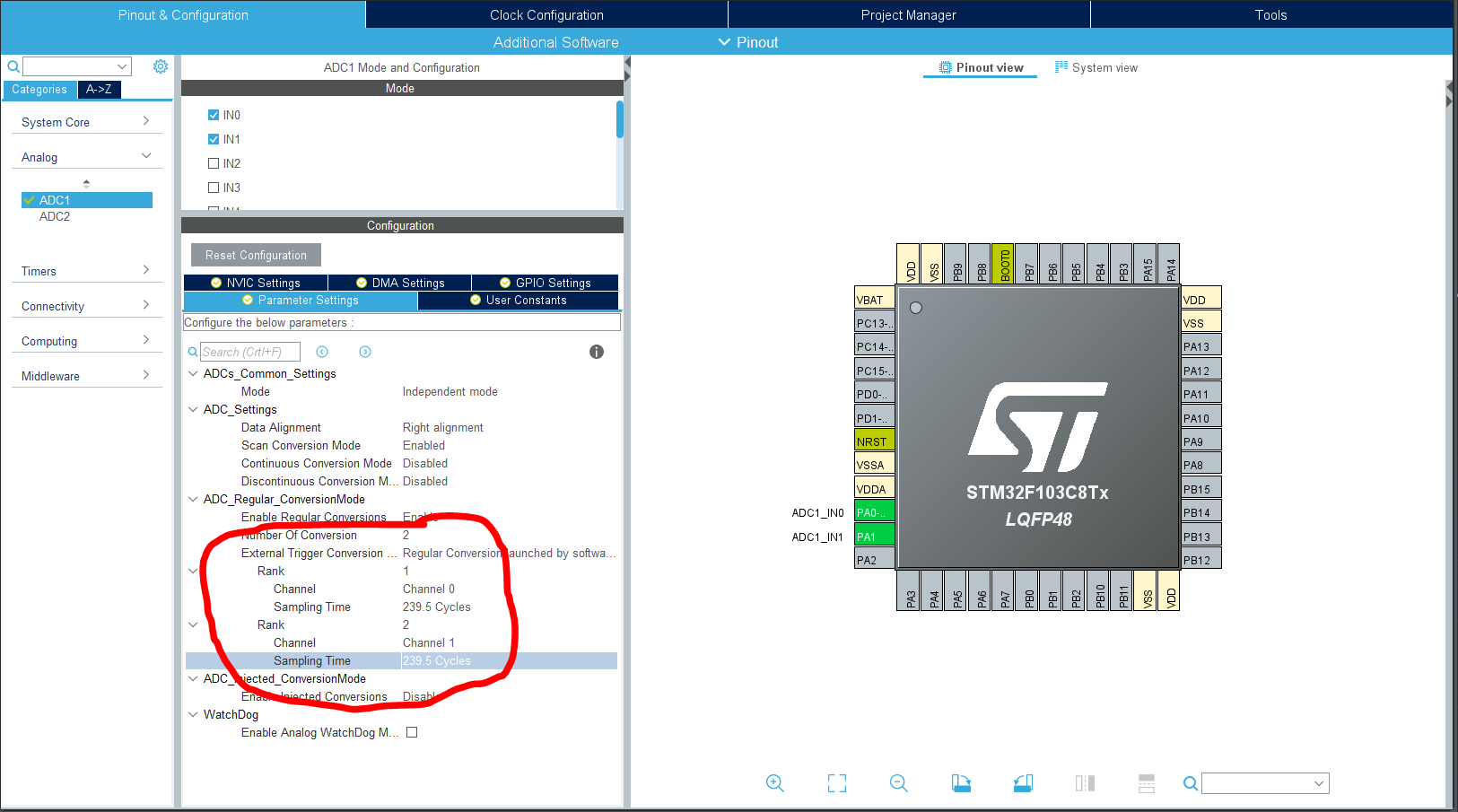Go to previous parameter search result

(322, 352)
